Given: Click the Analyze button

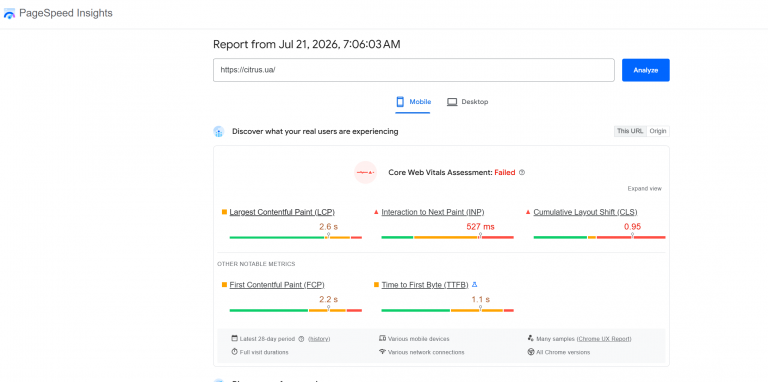Looking at the screenshot, I should (646, 70).
